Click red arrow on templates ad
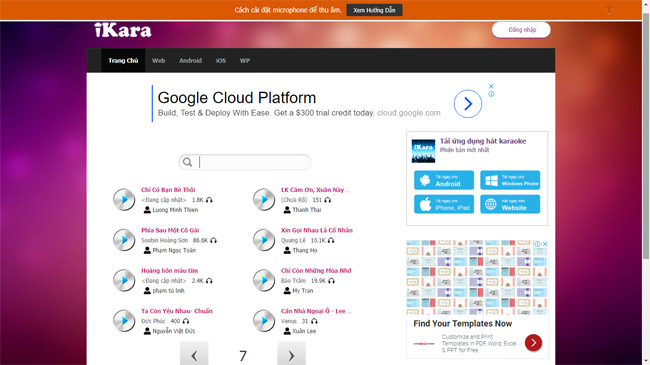 (x=533, y=343)
